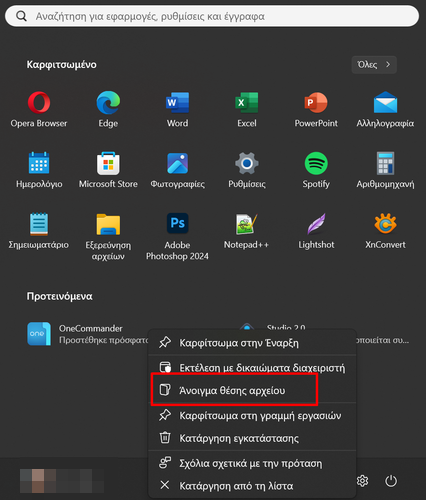Launch XnConvert
Viewport: 426px width, 500px height.
(385, 231)
